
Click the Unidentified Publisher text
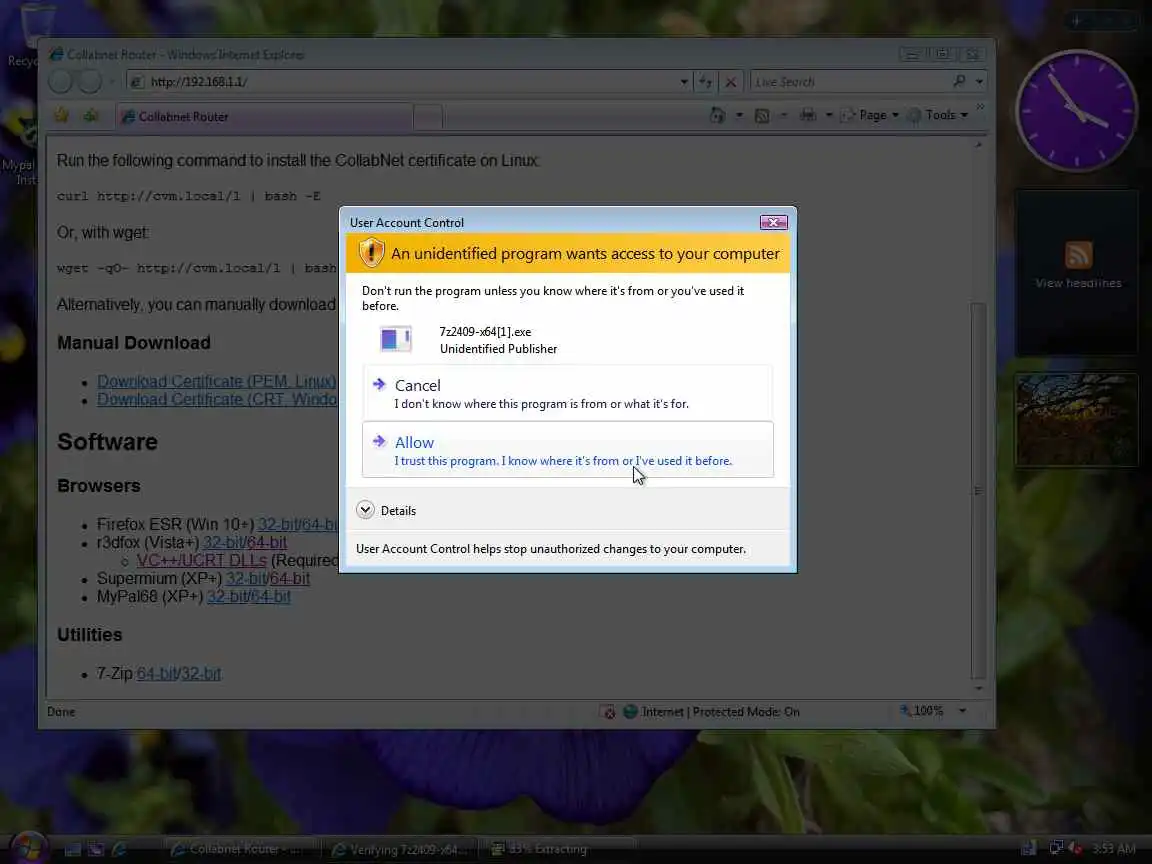click(498, 349)
